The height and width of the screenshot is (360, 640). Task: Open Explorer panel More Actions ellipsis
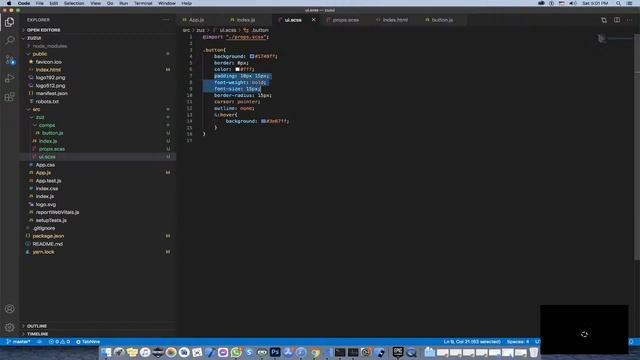165,20
